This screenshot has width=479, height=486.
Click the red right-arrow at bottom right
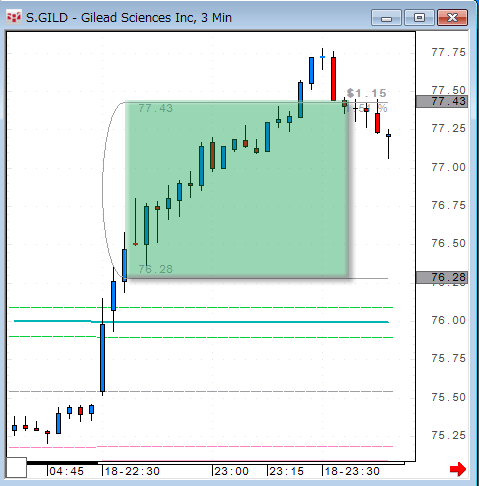458,469
